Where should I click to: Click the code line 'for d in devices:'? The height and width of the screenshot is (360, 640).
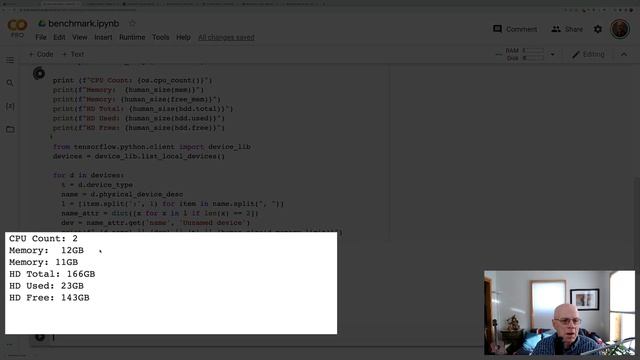click(x=89, y=175)
